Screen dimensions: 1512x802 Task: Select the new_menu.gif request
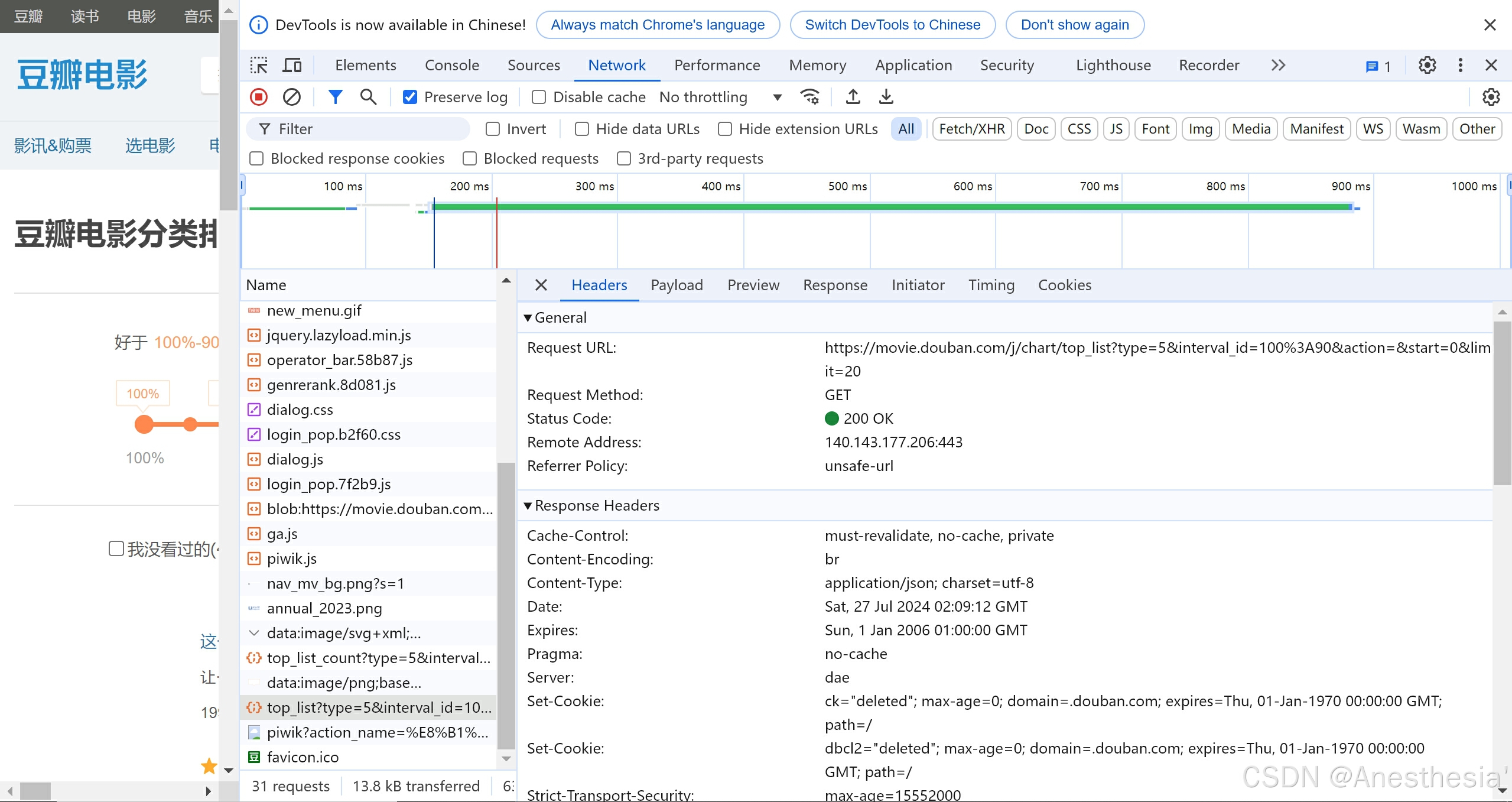pyautogui.click(x=369, y=311)
